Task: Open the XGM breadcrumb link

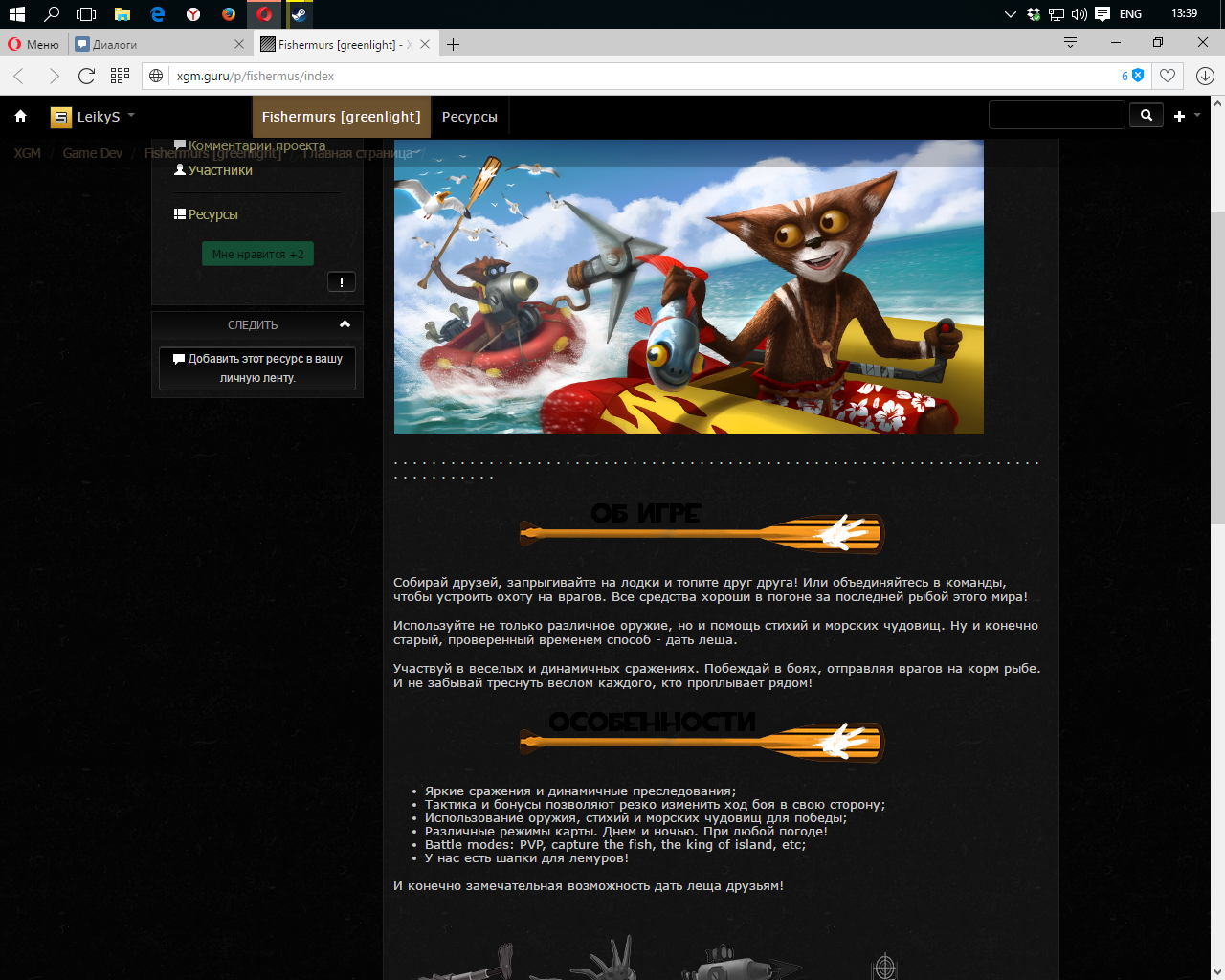Action: tap(28, 153)
